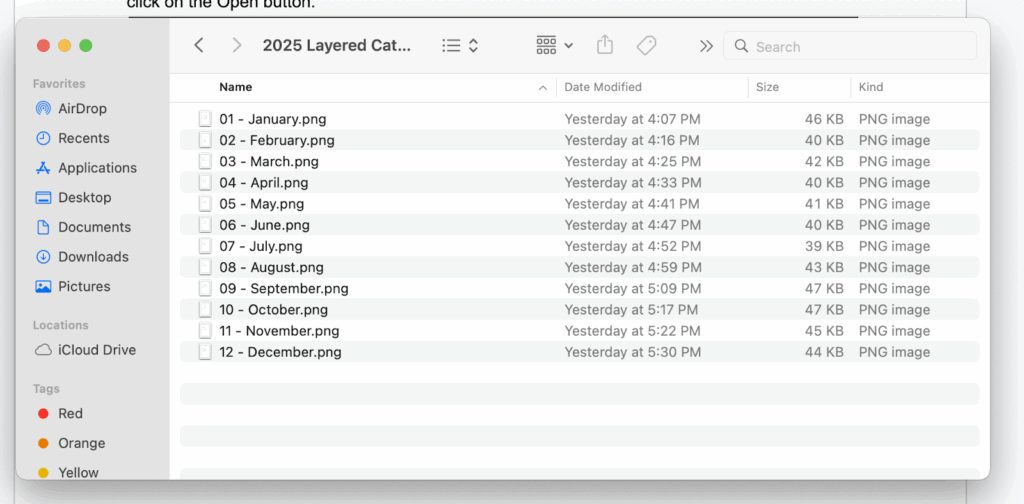Click the Back navigation arrow
This screenshot has width=1024, height=504.
pos(199,46)
